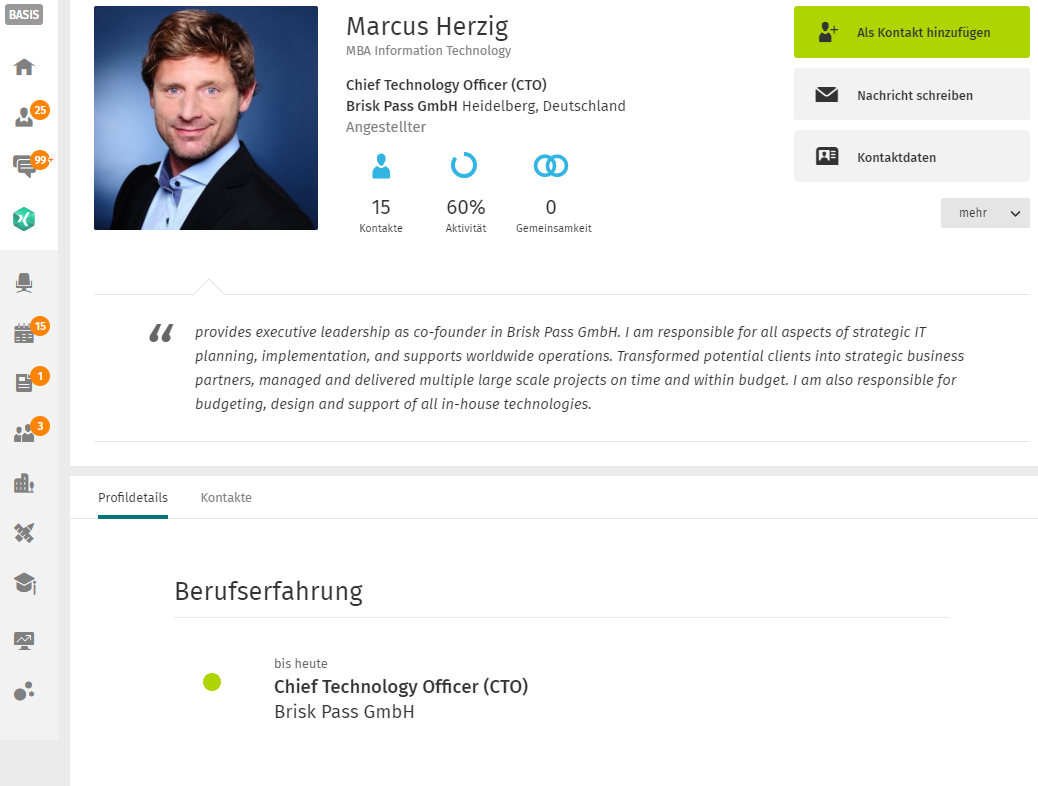Open news icon with 1 badge
Screen dimensions: 1038x786
click(24, 383)
